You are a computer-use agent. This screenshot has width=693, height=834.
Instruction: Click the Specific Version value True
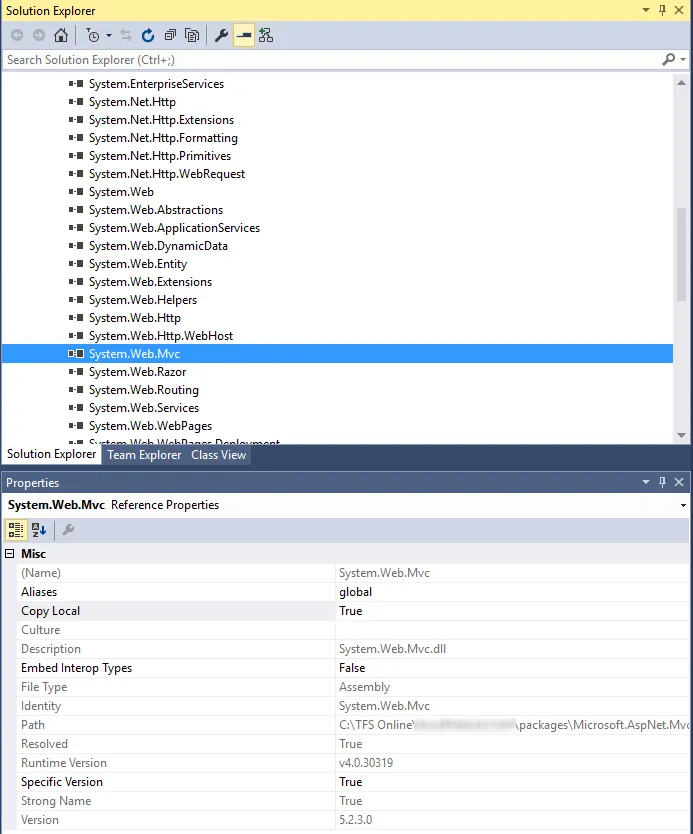click(350, 782)
